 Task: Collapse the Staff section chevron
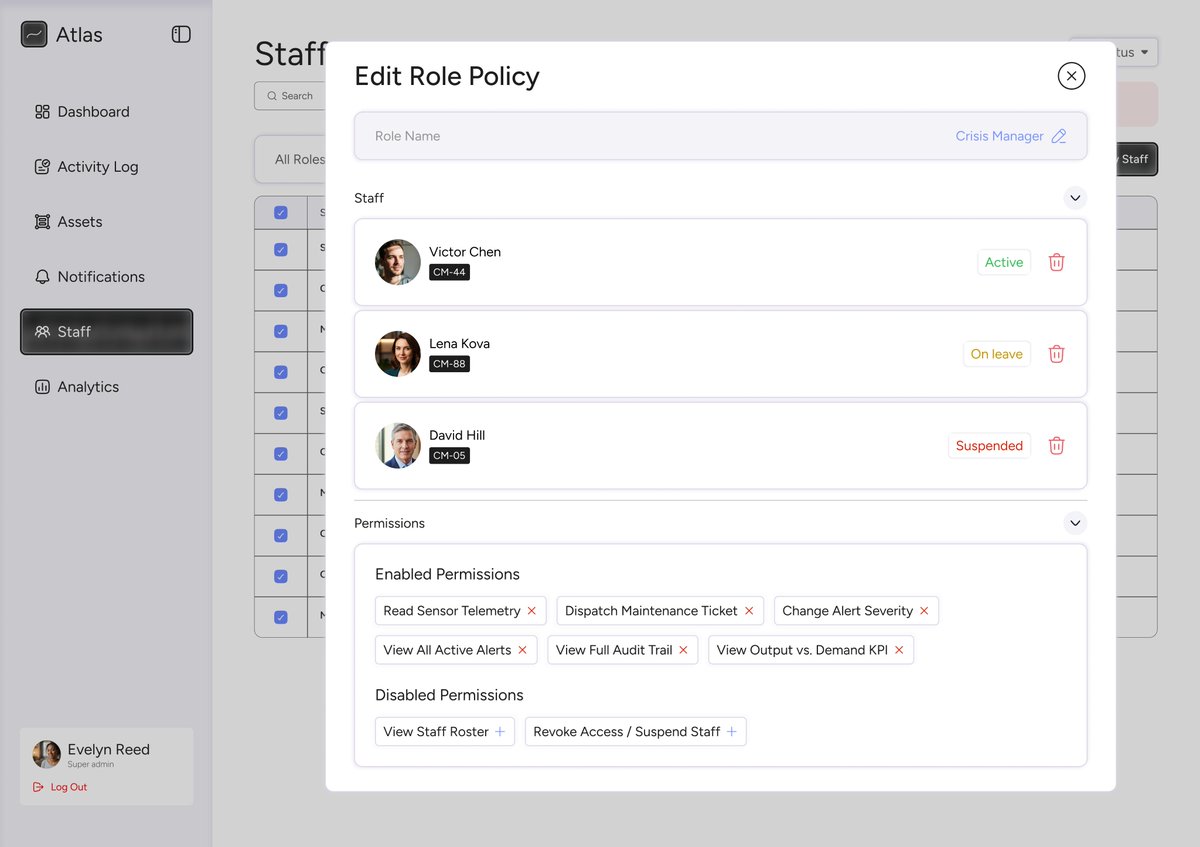[1075, 197]
